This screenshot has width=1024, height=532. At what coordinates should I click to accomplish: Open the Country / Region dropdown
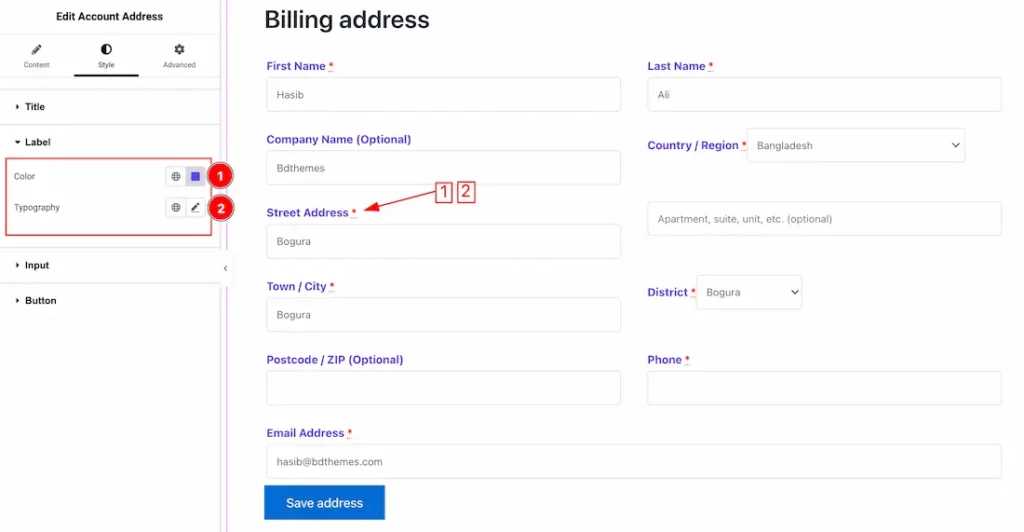pyautogui.click(x=856, y=146)
